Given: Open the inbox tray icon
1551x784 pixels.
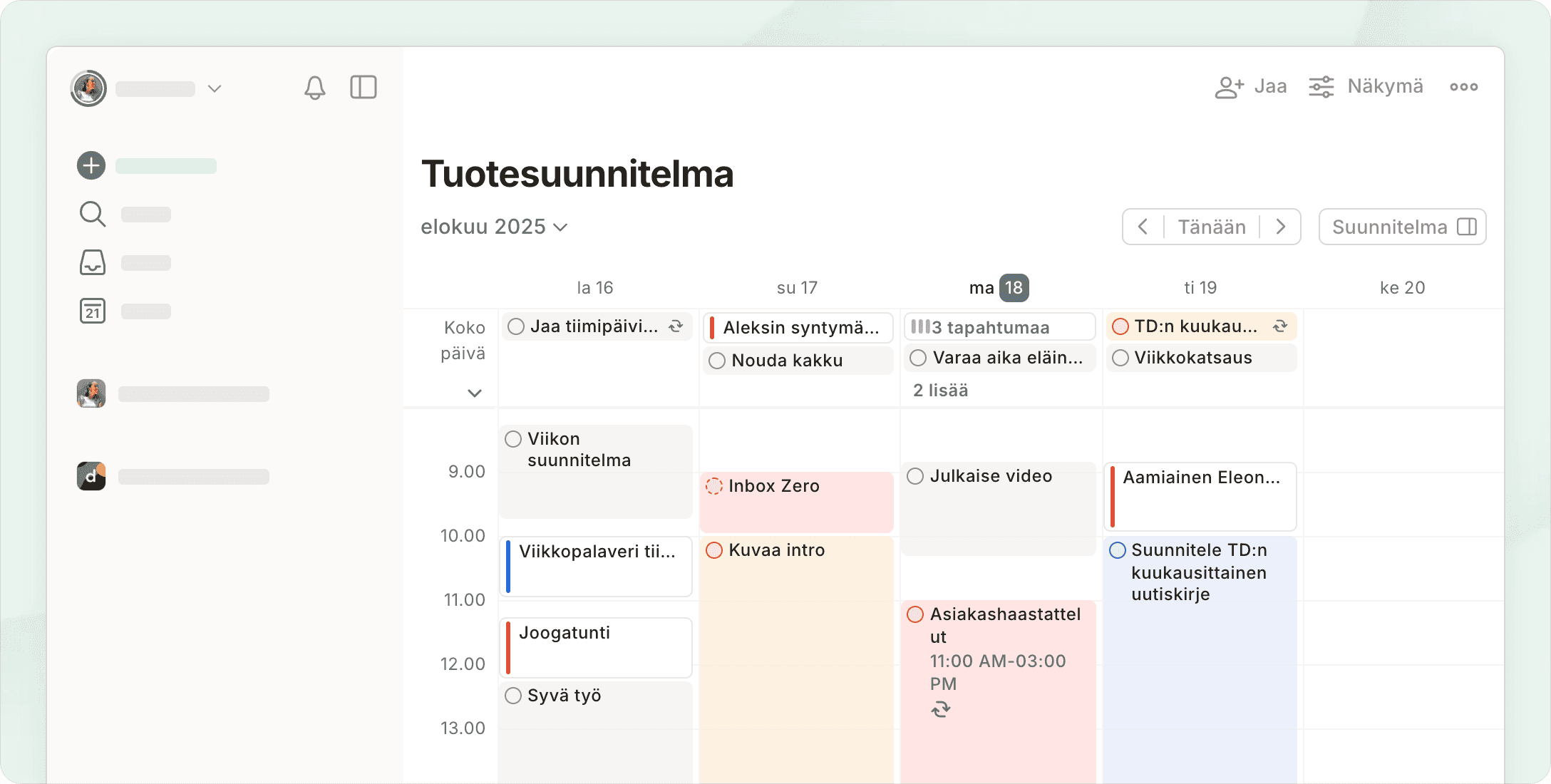Looking at the screenshot, I should click(93, 262).
